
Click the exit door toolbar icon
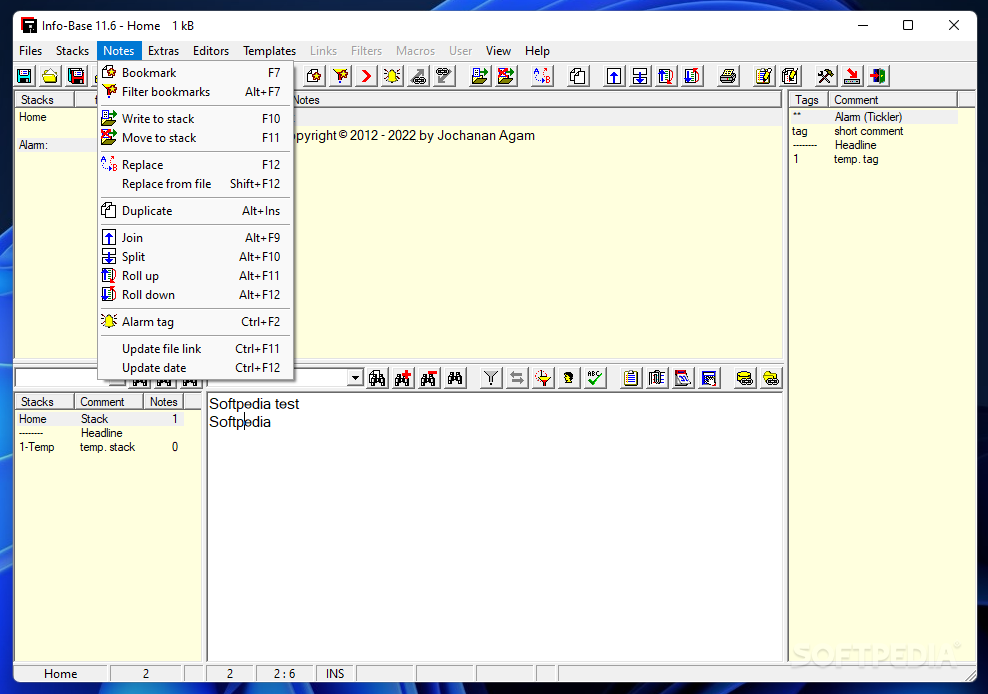tap(878, 76)
